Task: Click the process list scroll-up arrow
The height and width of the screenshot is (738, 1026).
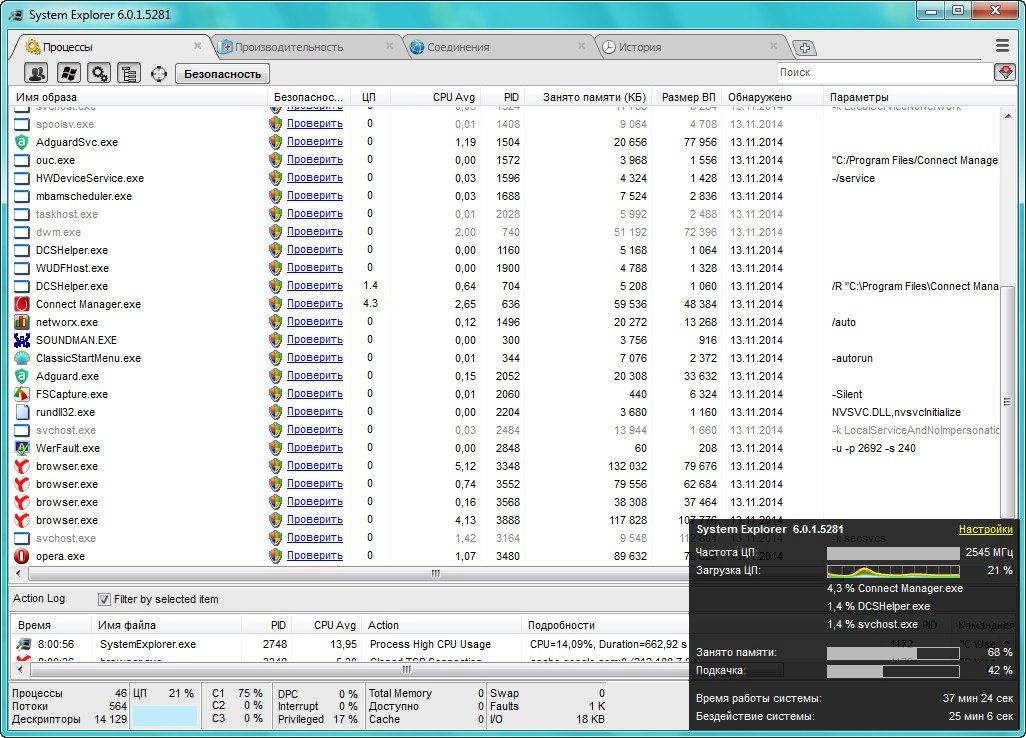Action: click(1007, 116)
